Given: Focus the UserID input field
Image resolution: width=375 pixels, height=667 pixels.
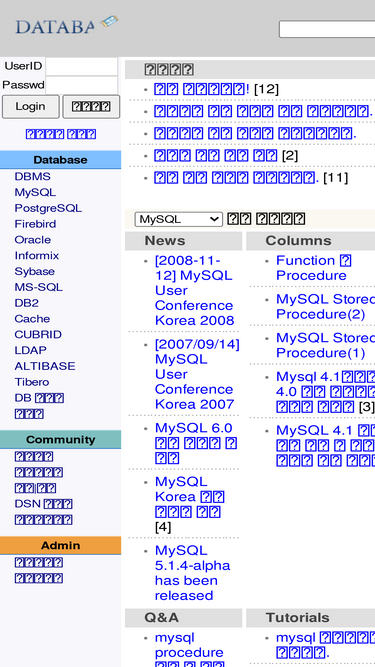Looking at the screenshot, I should coord(82,66).
